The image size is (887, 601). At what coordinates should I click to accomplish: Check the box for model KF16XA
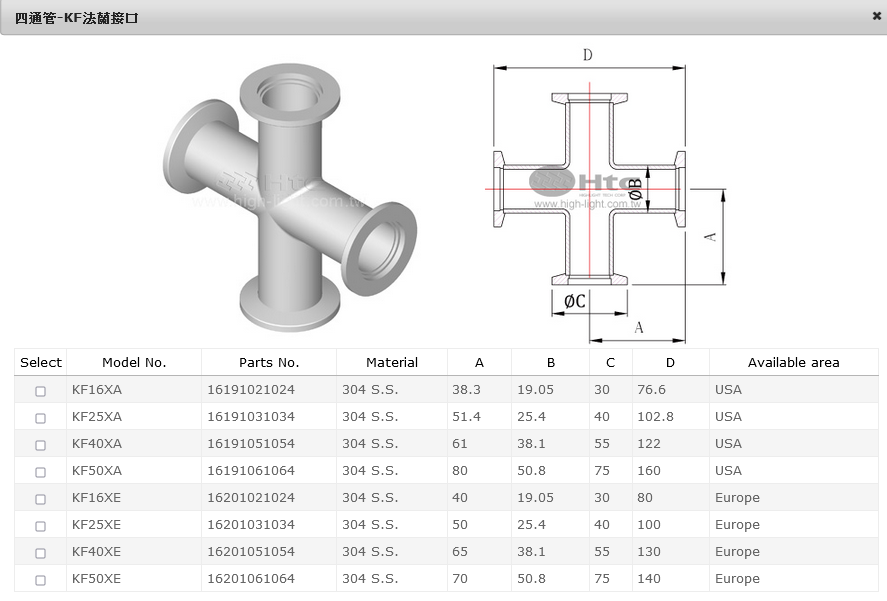click(x=41, y=391)
